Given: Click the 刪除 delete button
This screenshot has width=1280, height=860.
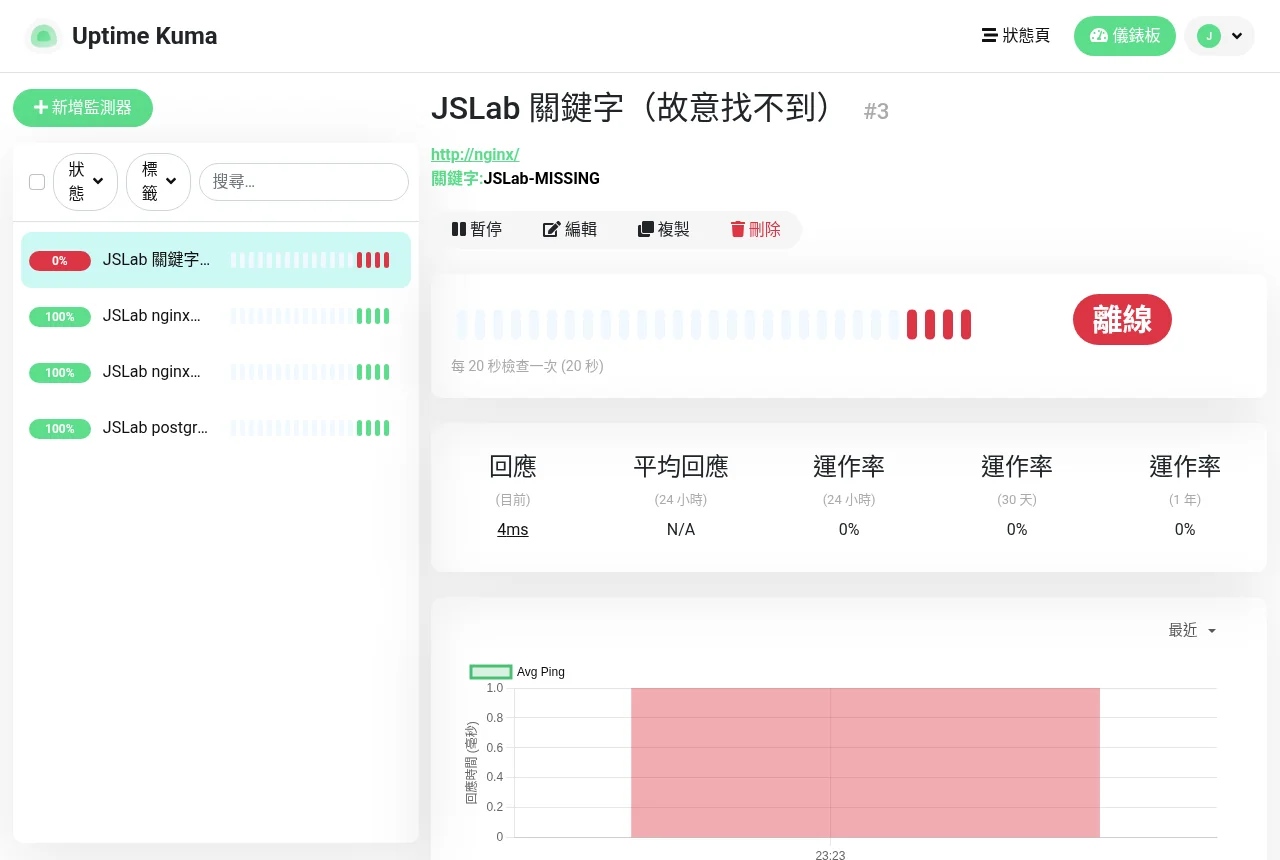Looking at the screenshot, I should click(756, 229).
